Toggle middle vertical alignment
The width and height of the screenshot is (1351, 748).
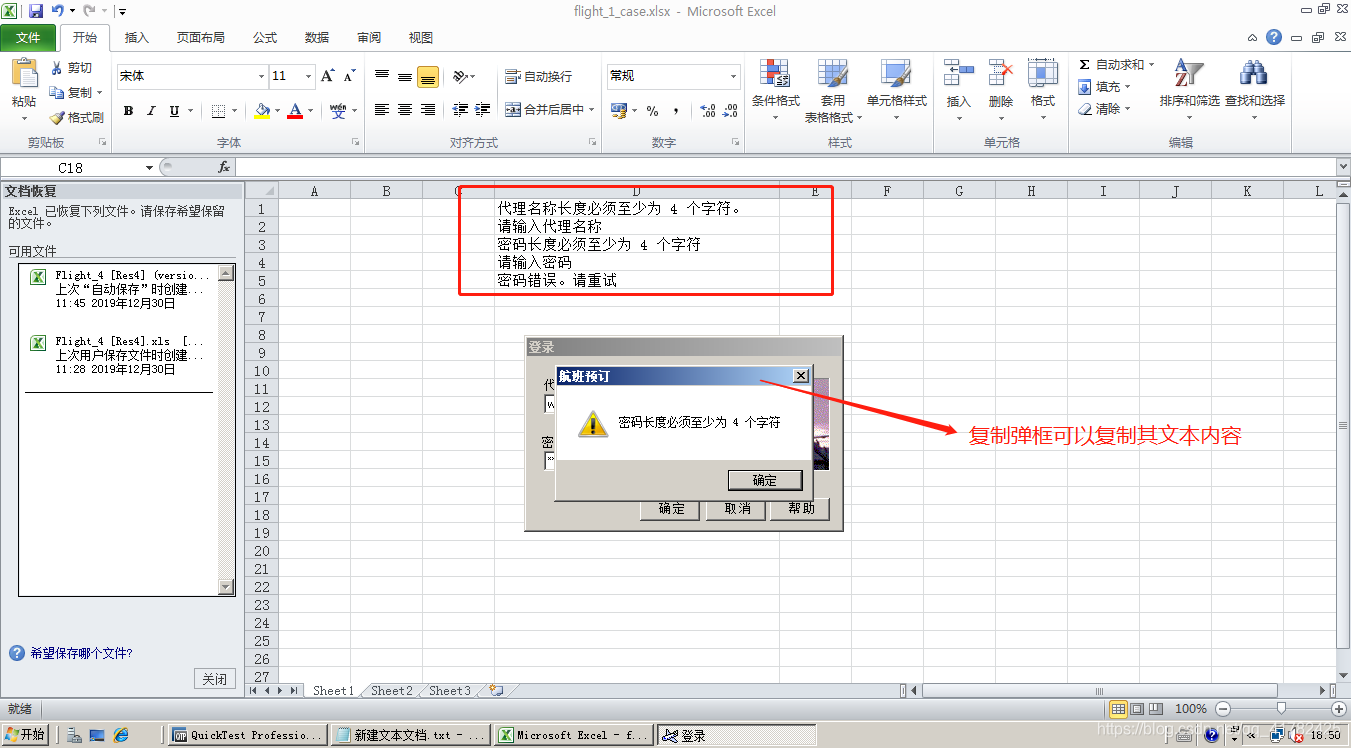click(404, 76)
